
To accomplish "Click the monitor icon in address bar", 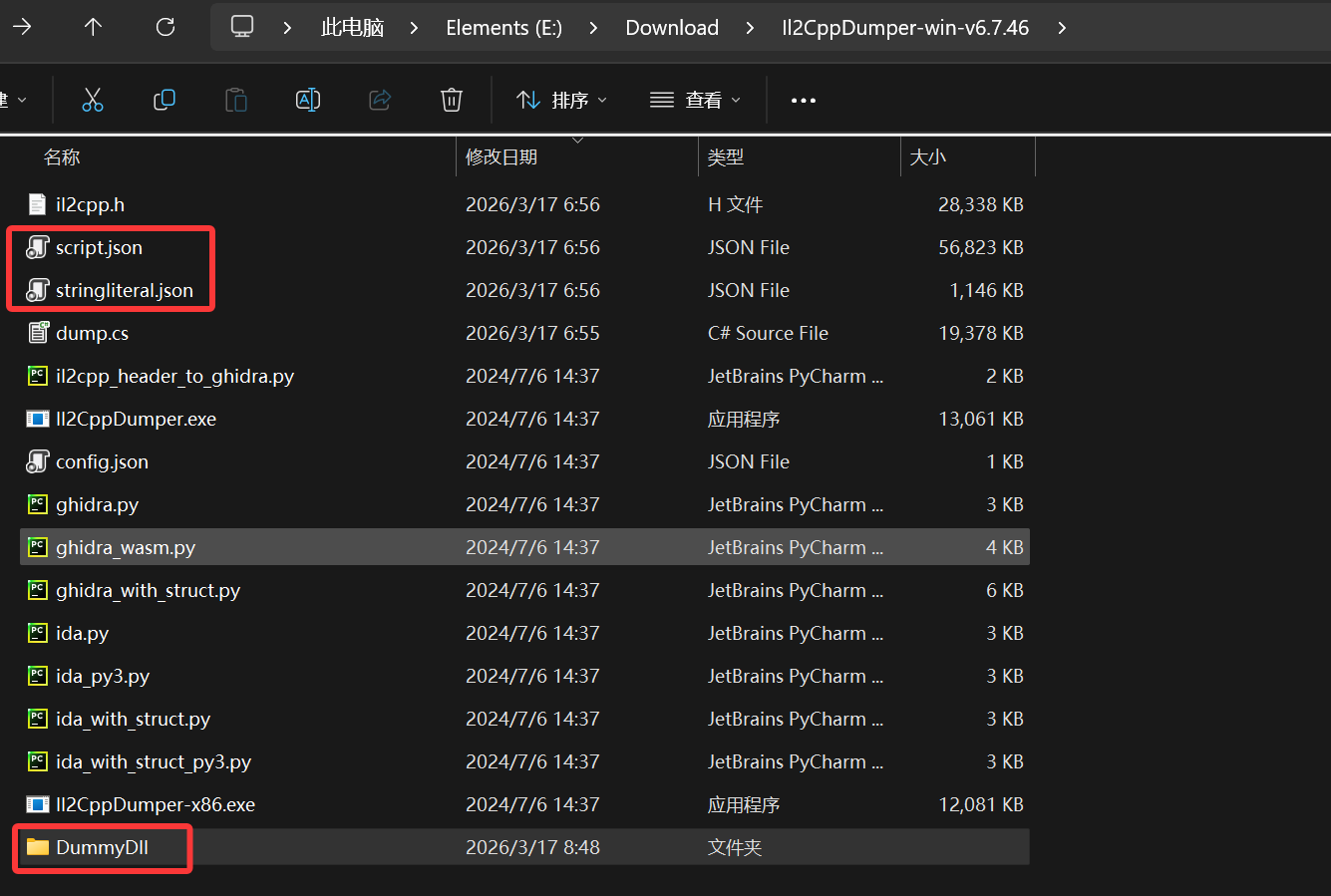I will 242,27.
